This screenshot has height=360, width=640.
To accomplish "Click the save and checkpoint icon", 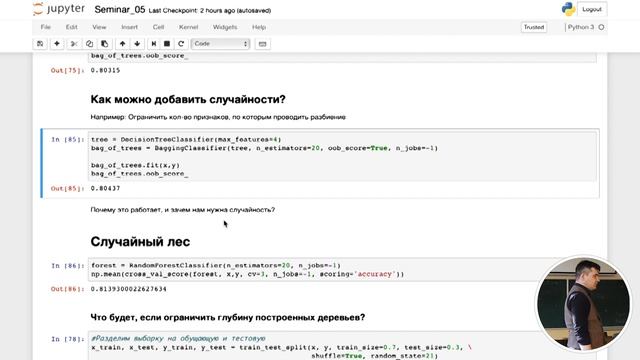I will pos(40,44).
